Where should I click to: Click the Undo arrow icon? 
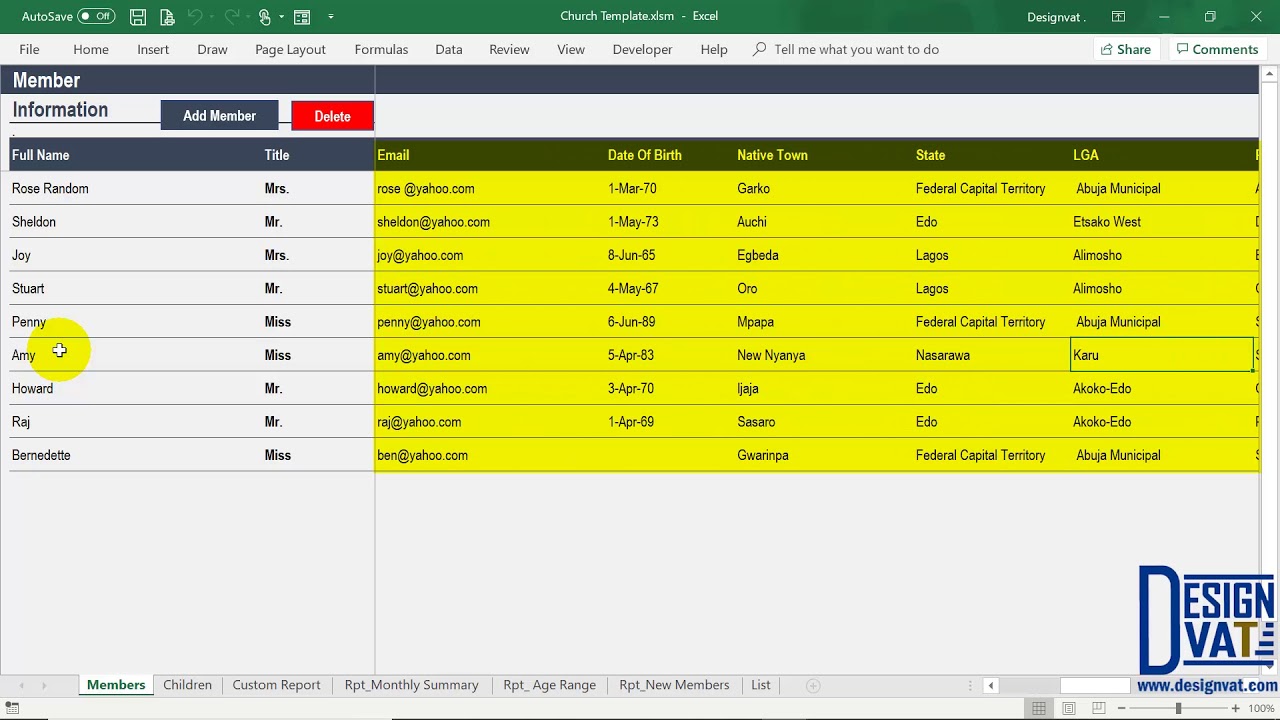click(195, 16)
